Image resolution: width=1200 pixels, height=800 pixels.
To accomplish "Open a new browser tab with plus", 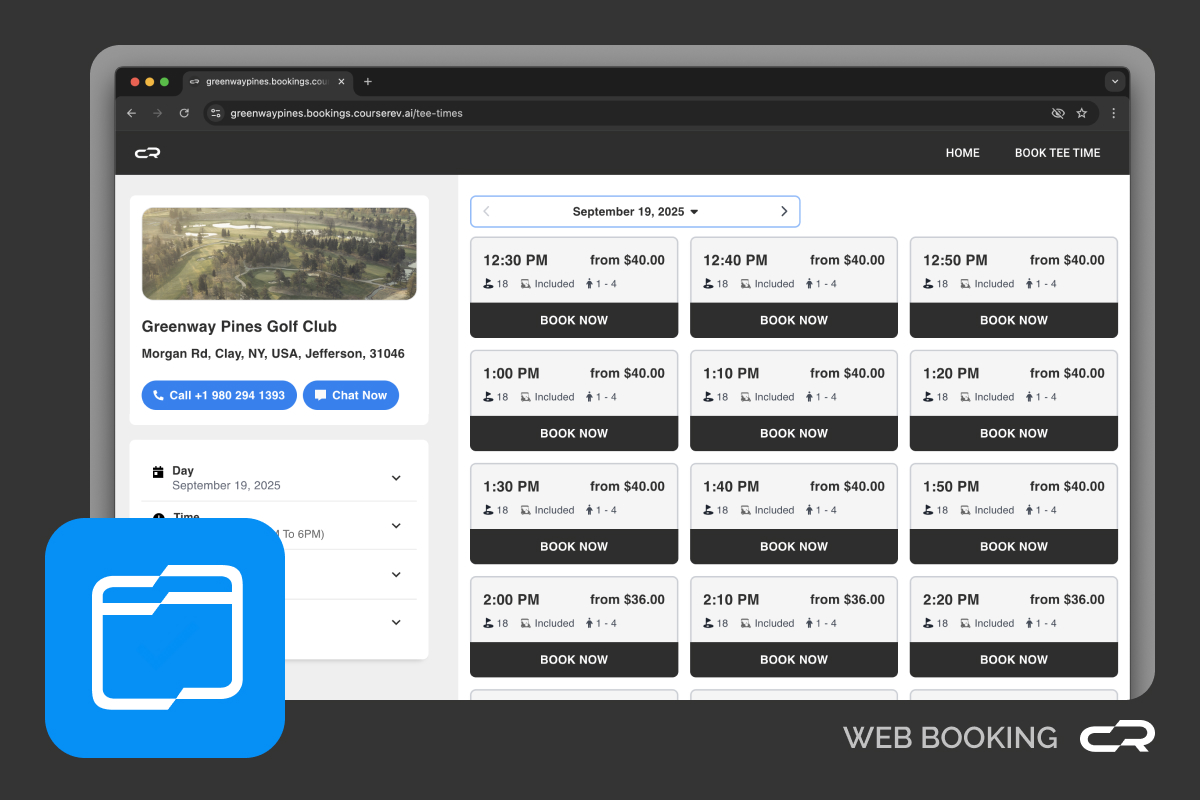I will point(368,81).
